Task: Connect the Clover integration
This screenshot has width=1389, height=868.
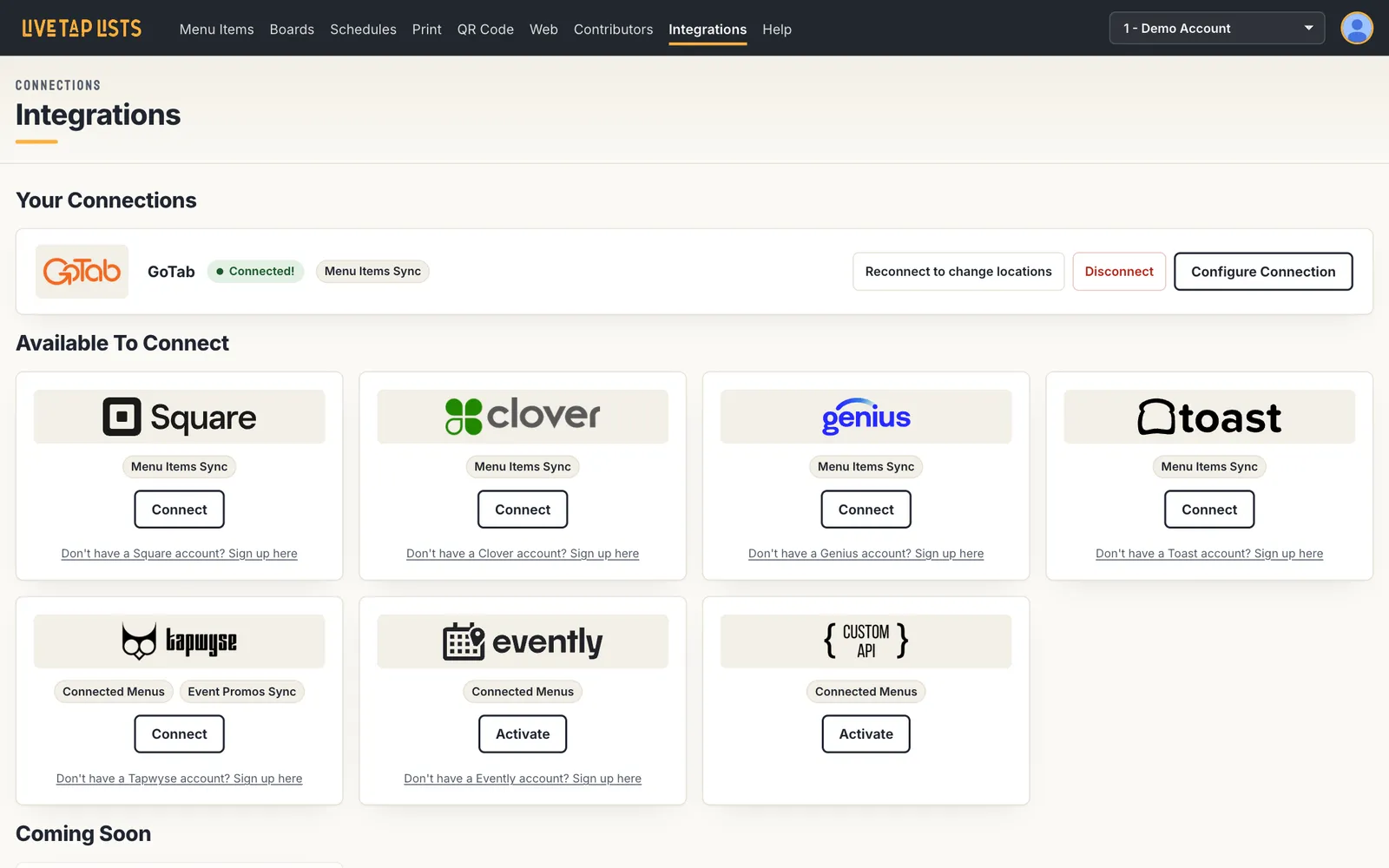Action: 523,510
